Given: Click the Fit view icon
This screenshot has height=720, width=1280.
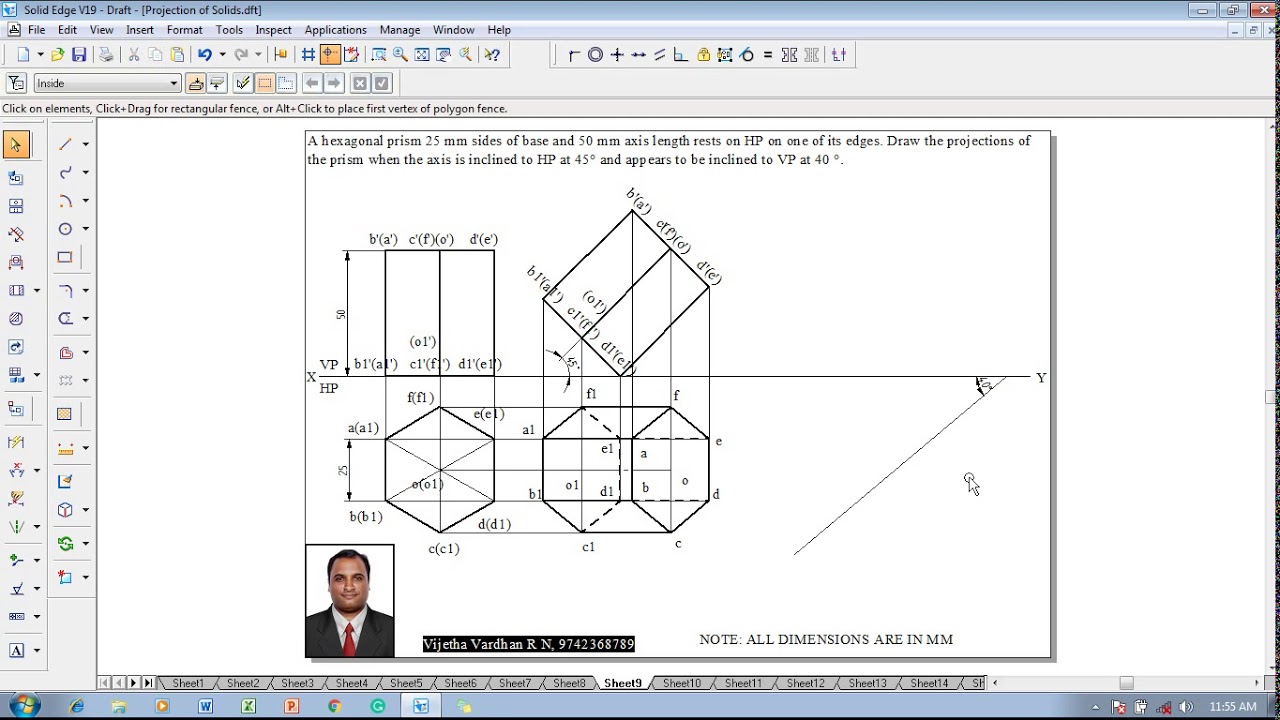Looking at the screenshot, I should pos(422,55).
